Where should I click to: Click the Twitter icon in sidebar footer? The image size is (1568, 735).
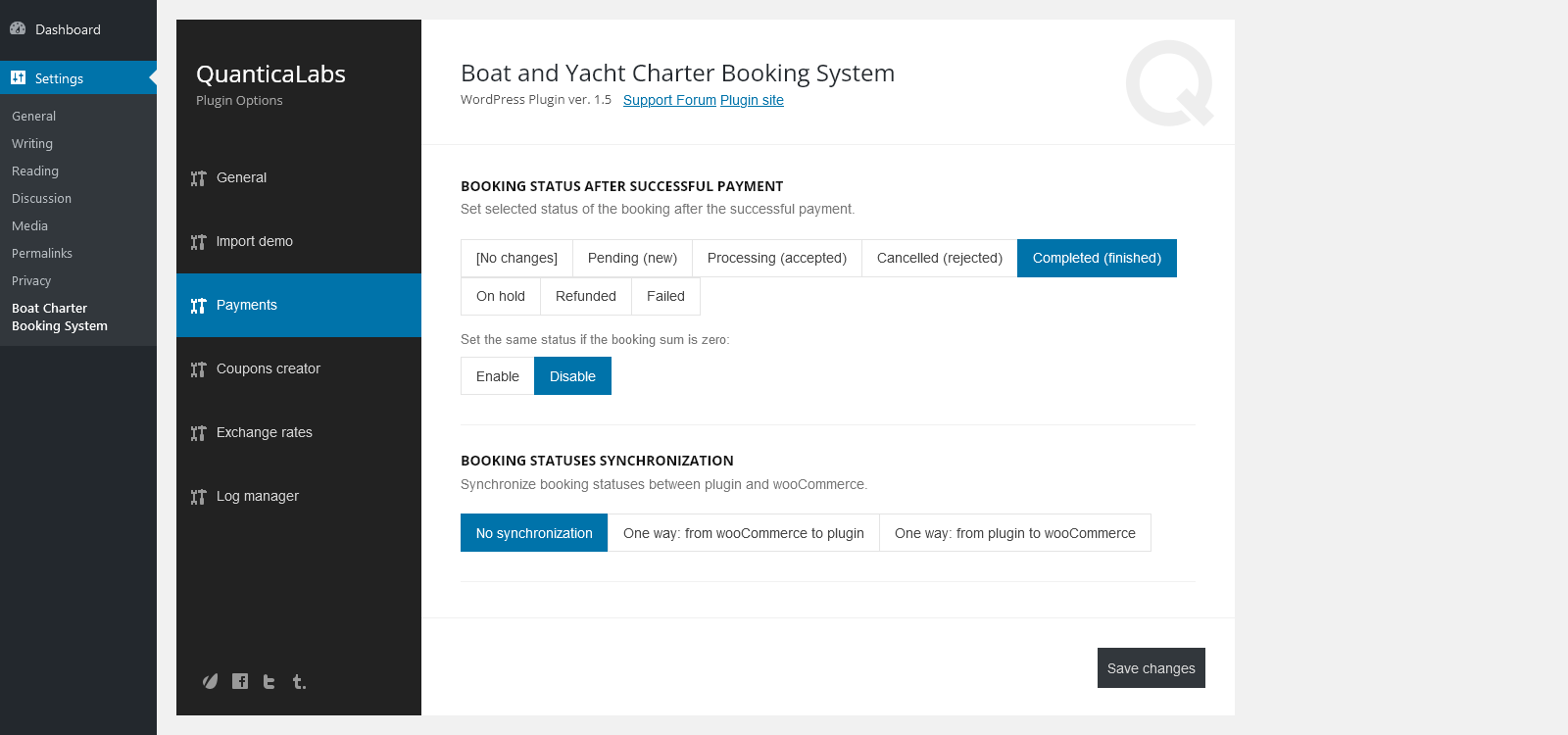coord(269,681)
